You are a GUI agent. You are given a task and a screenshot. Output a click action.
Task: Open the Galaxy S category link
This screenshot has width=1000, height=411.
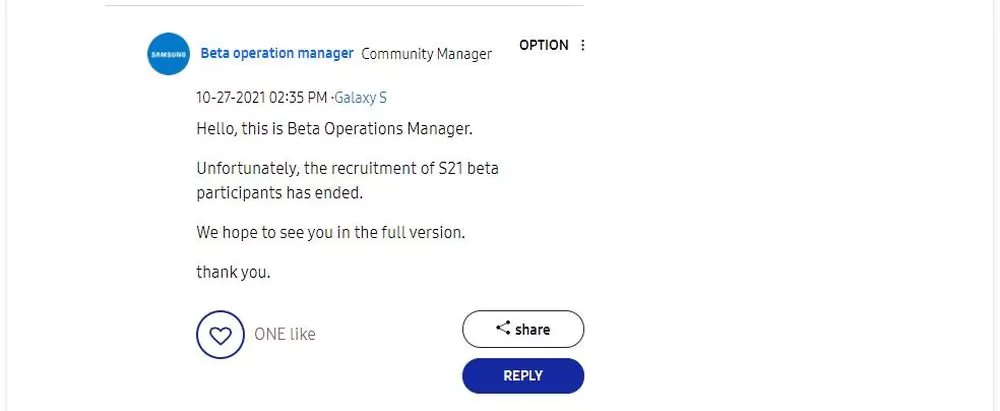pos(360,98)
